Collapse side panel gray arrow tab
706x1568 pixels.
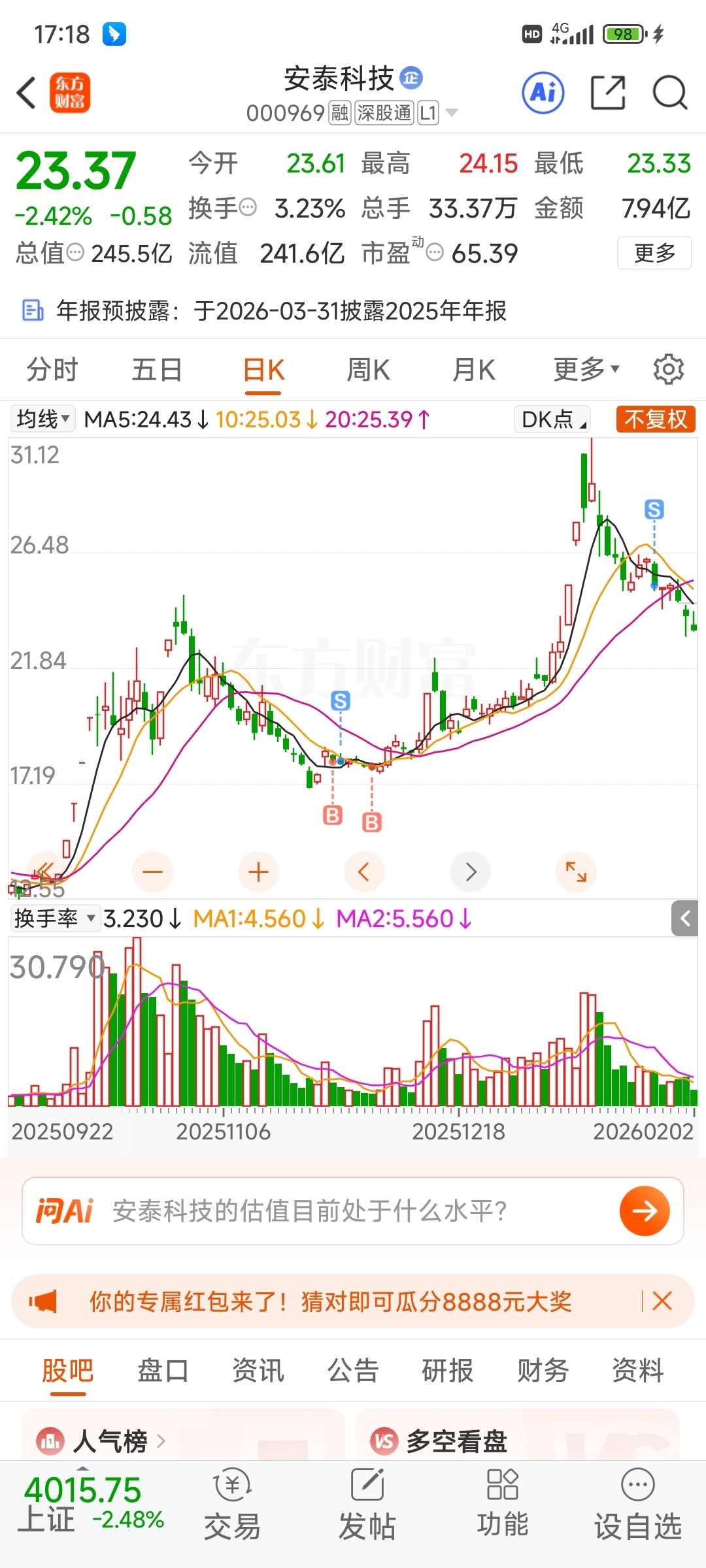coord(685,919)
